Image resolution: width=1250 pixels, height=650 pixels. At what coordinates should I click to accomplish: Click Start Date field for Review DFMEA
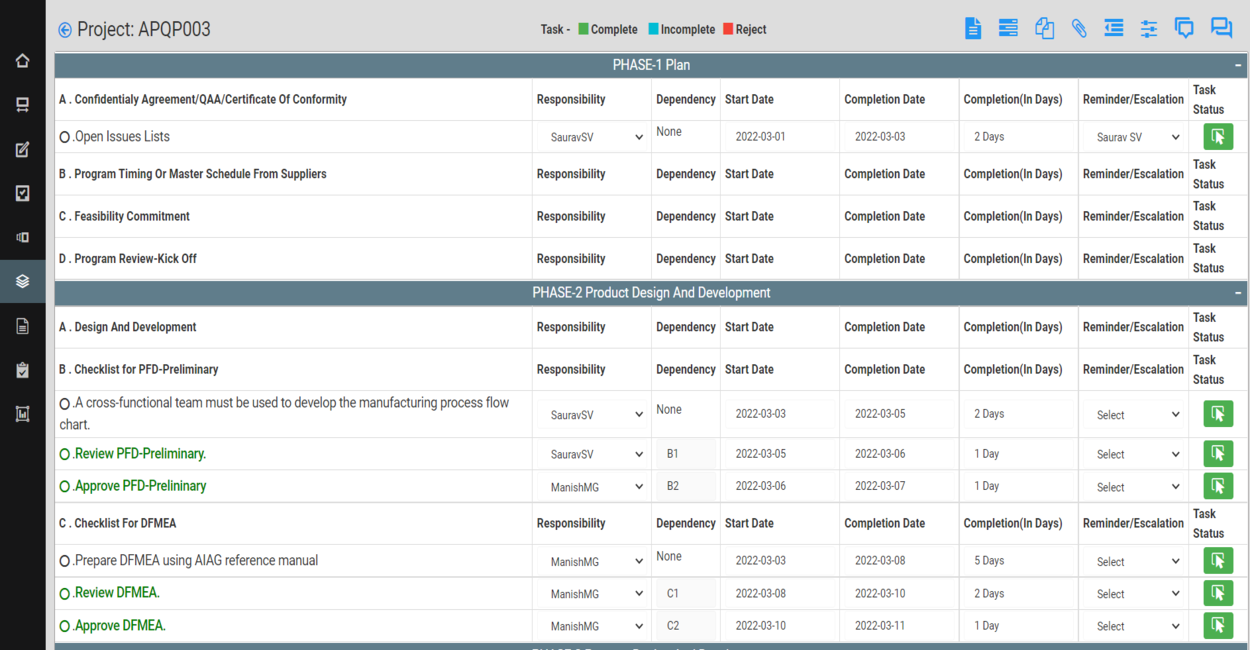(x=777, y=593)
